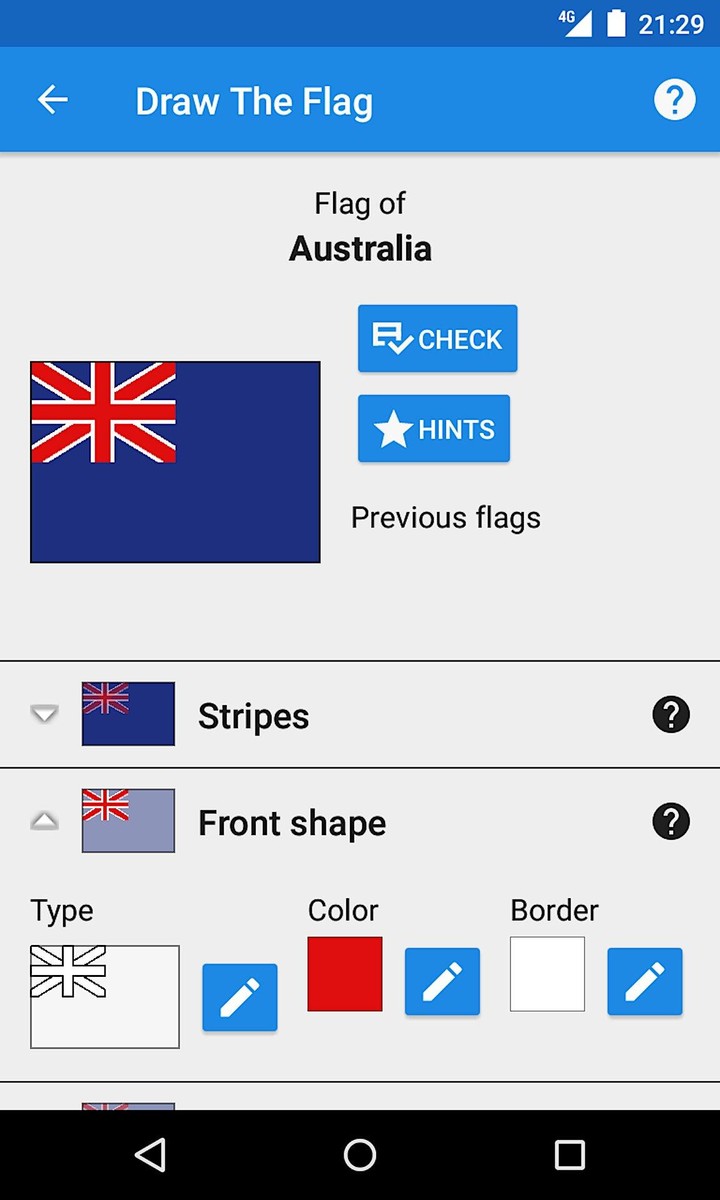Open help for the Front shape section
The height and width of the screenshot is (1200, 720).
671,822
